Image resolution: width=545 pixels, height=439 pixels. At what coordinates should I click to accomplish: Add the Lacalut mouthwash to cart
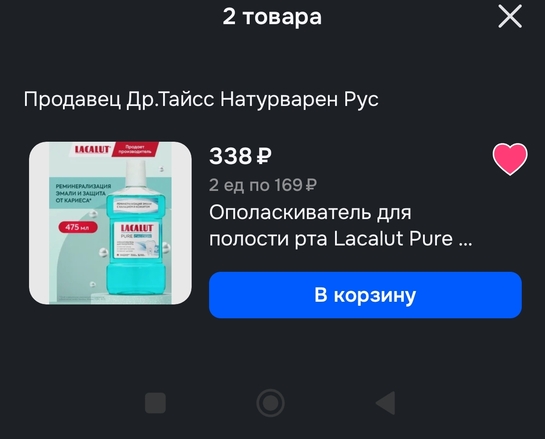click(x=365, y=295)
